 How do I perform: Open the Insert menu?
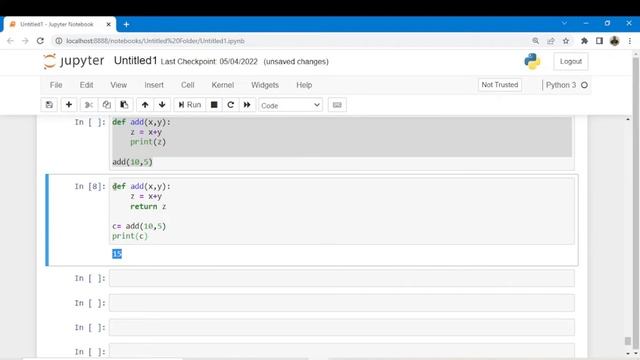154,85
